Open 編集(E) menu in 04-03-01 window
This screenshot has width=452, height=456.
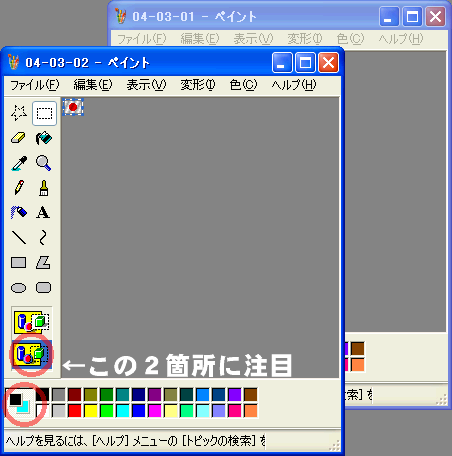[x=200, y=39]
